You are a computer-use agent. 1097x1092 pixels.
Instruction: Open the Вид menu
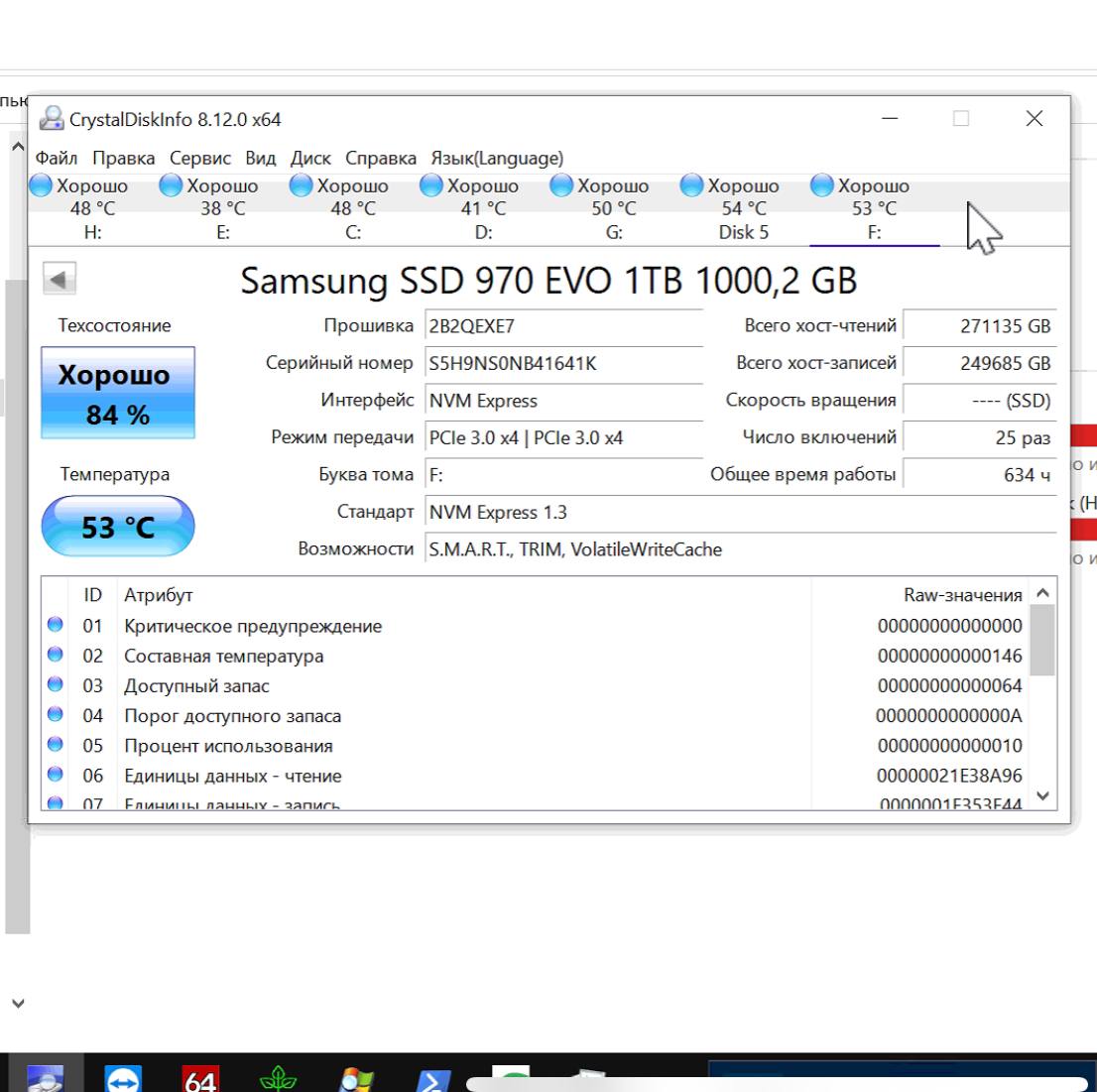(260, 159)
